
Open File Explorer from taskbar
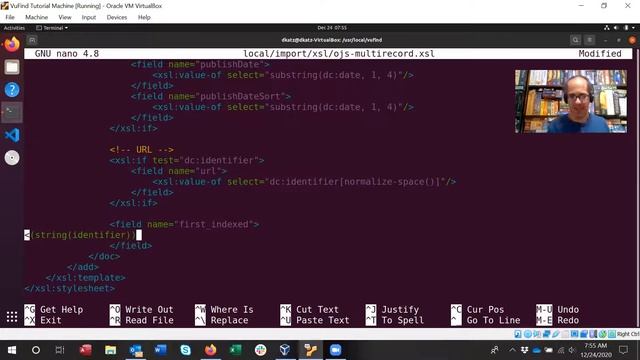(111, 350)
